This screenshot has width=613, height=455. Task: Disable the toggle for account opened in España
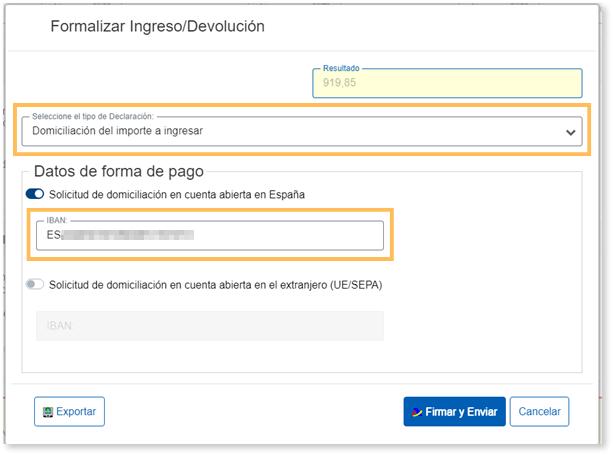(36, 194)
